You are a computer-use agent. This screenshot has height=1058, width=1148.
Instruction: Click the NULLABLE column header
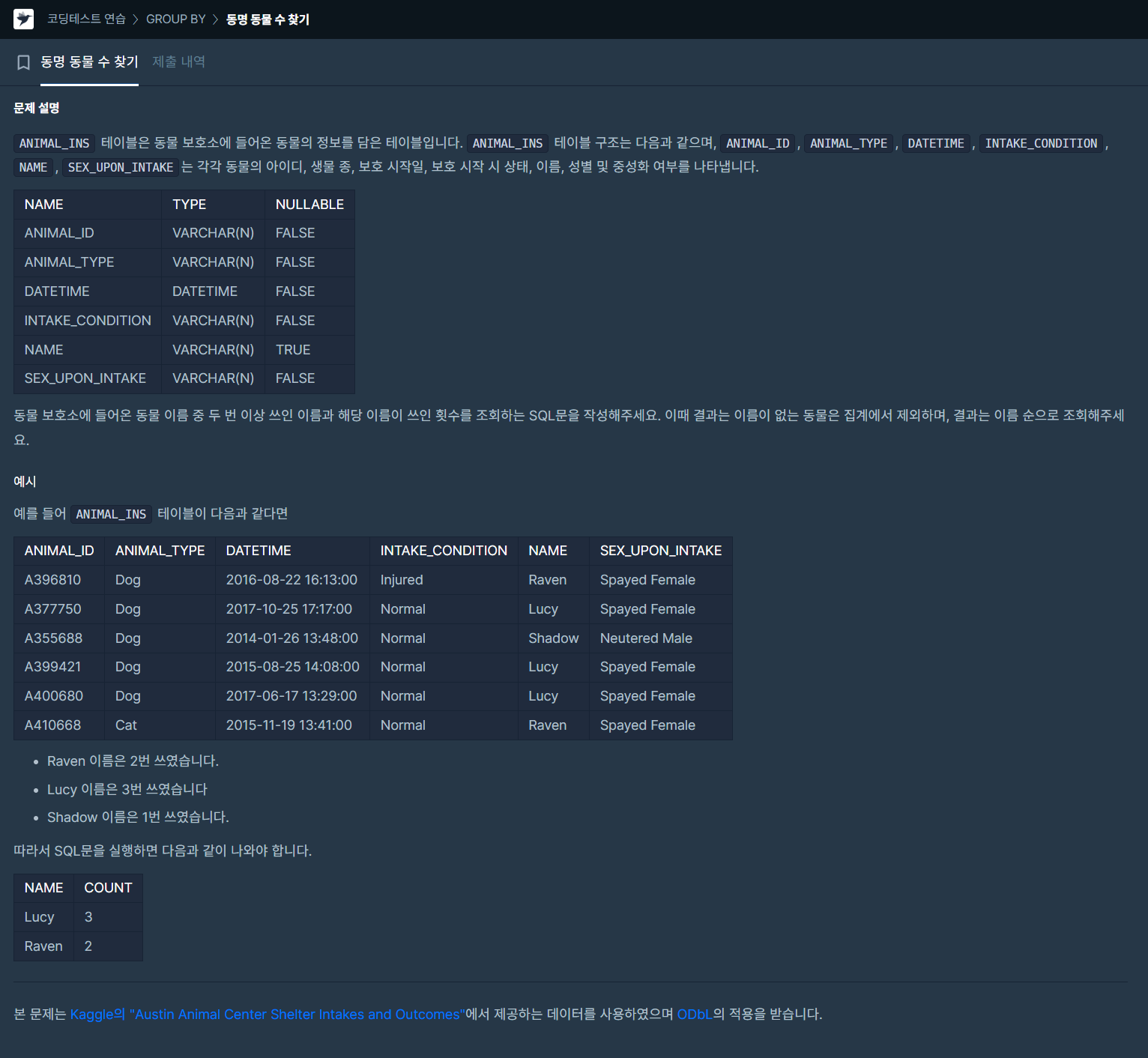[309, 205]
